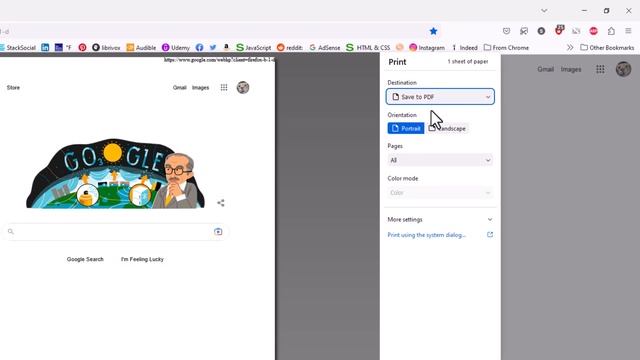Click the camera image-search icon in search box

point(218,231)
